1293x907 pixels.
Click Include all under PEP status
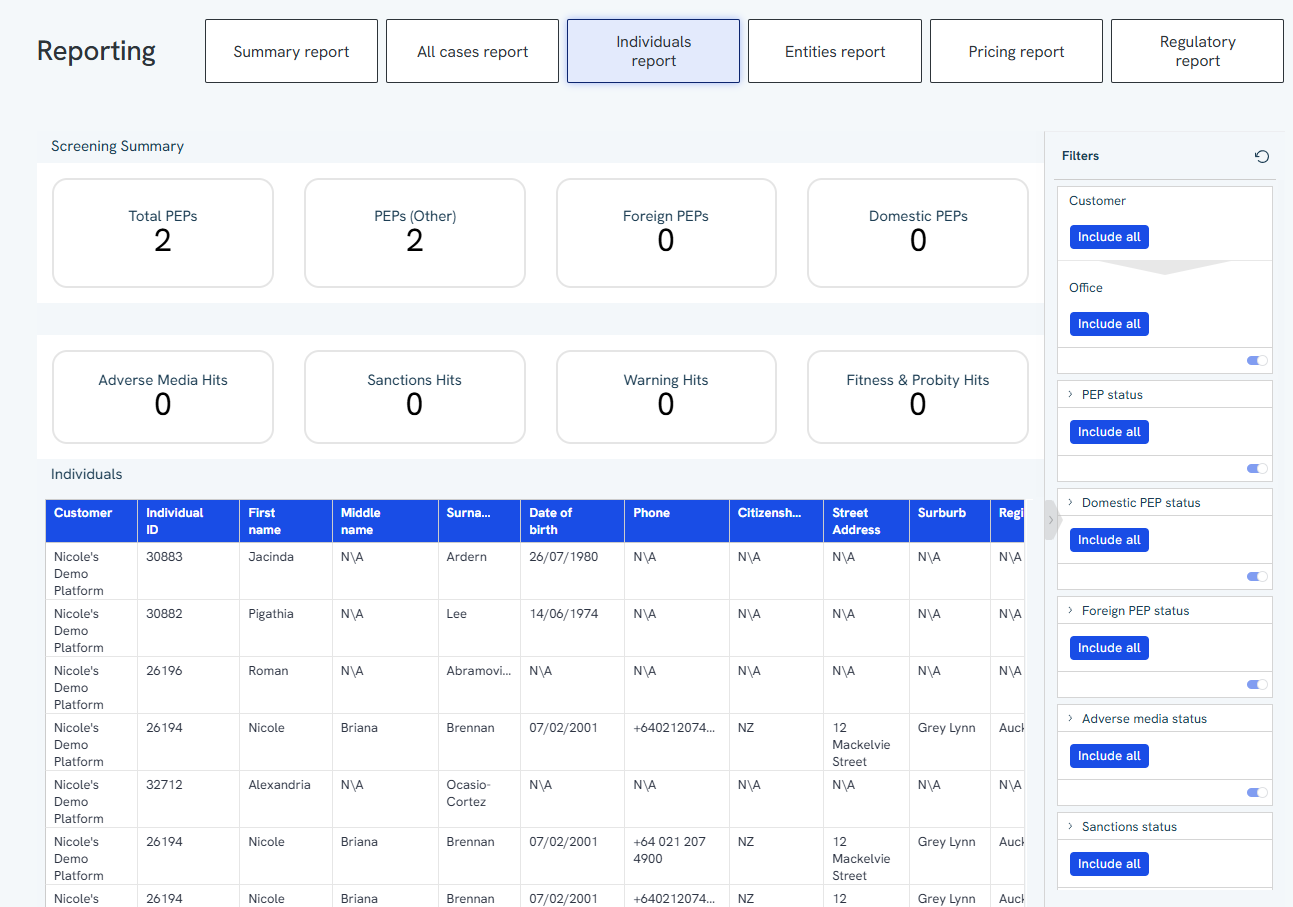(1109, 432)
